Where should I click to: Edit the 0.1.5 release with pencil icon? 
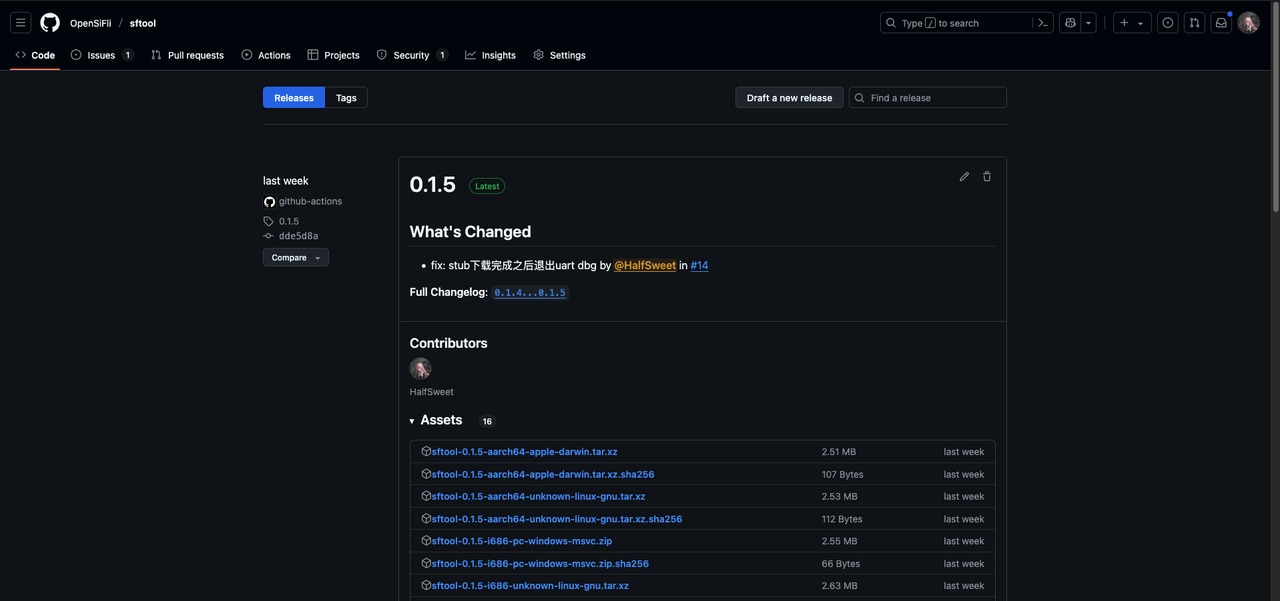964,177
